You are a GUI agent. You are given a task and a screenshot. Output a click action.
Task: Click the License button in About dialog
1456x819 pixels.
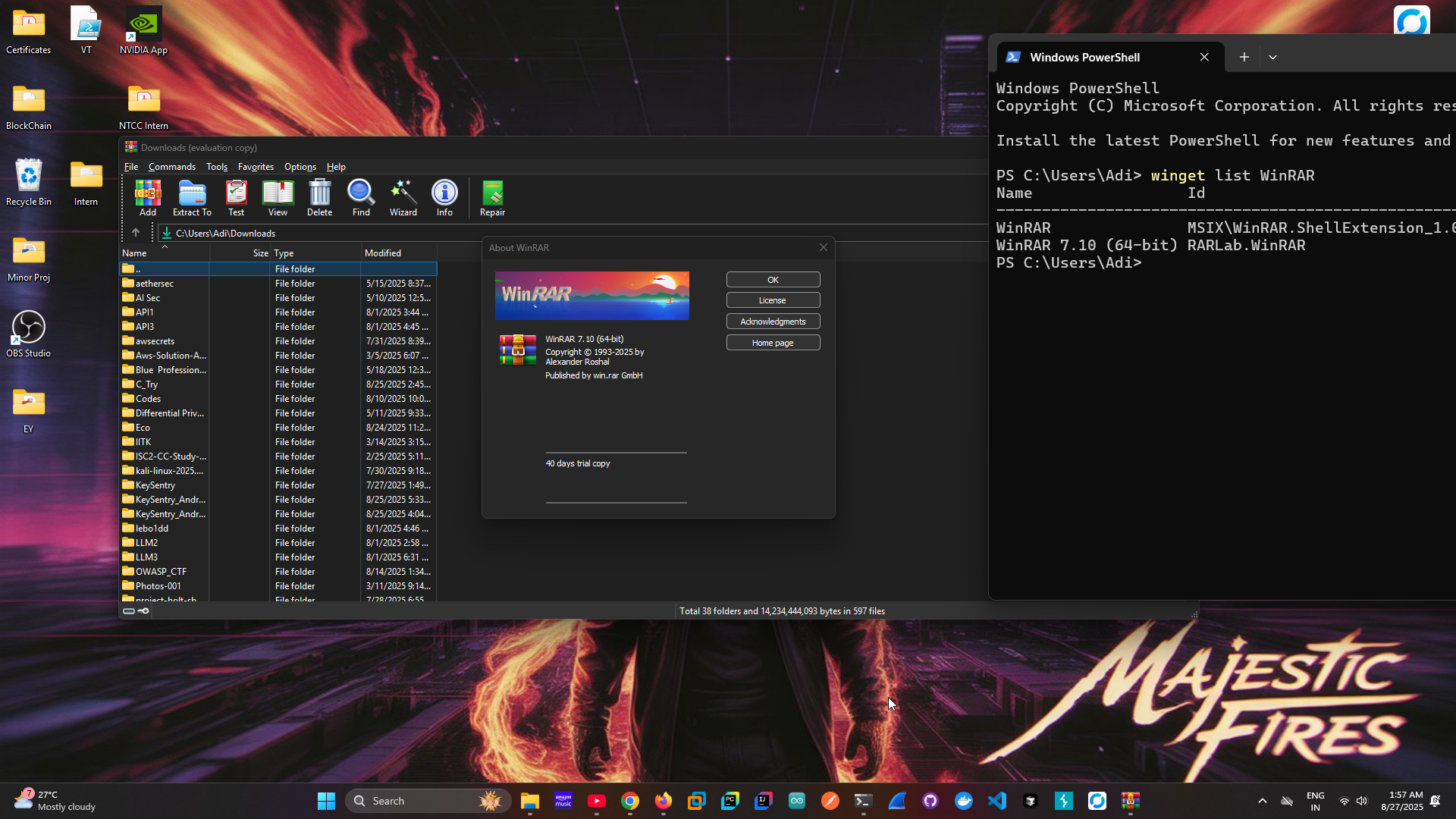pos(773,300)
